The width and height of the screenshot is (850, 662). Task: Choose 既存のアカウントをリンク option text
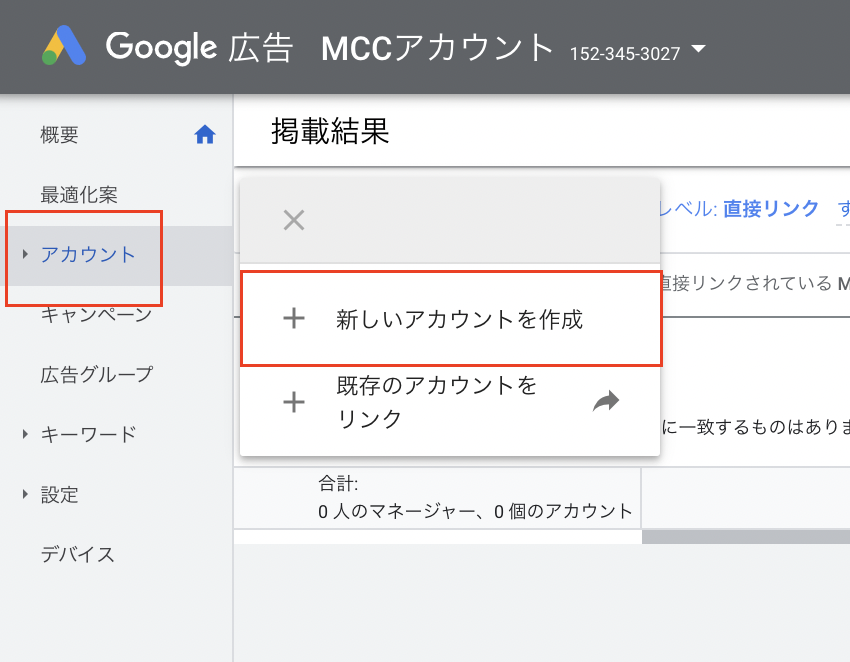[x=436, y=402]
